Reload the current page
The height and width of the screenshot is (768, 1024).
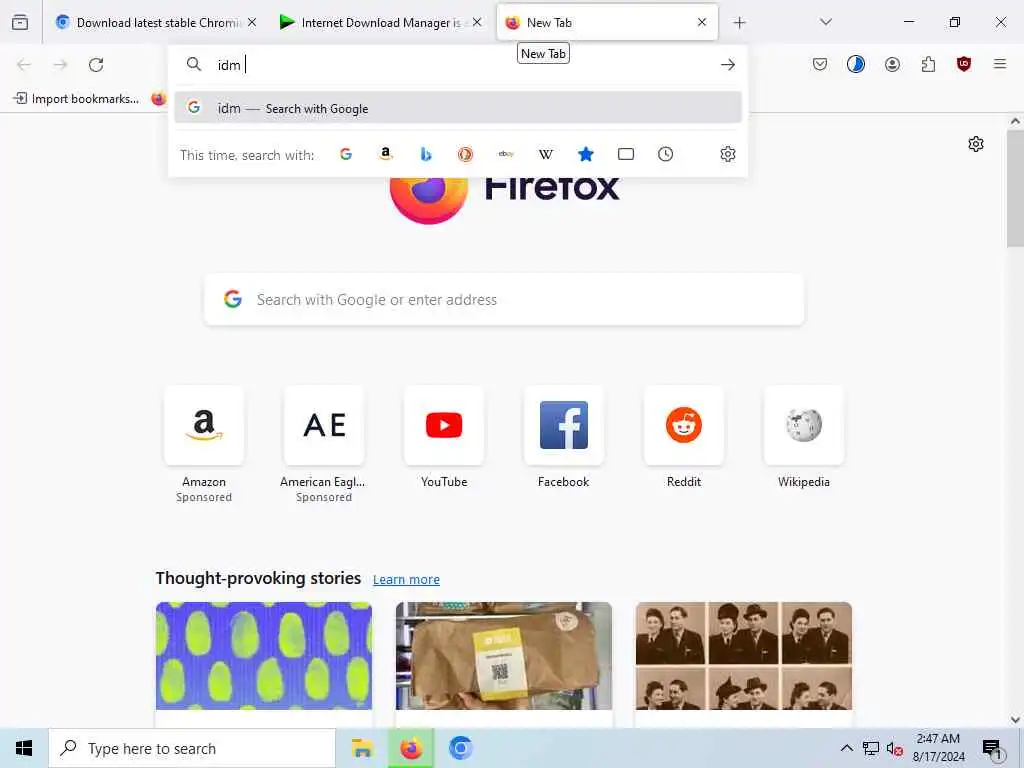click(x=96, y=65)
